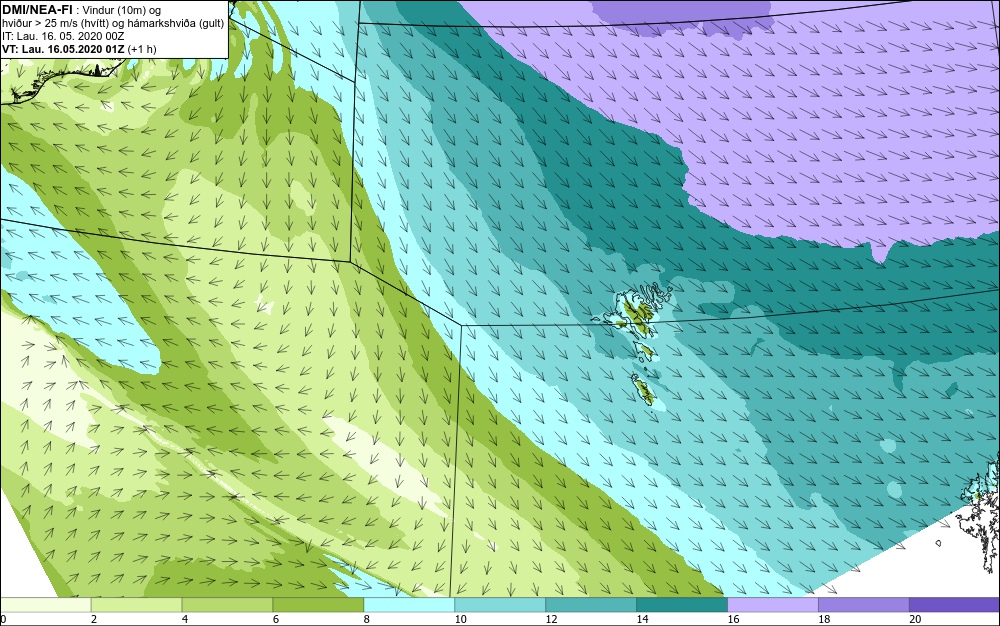
Task: Click the 2–4 m/s light green legend swatch
Action: click(x=136, y=605)
